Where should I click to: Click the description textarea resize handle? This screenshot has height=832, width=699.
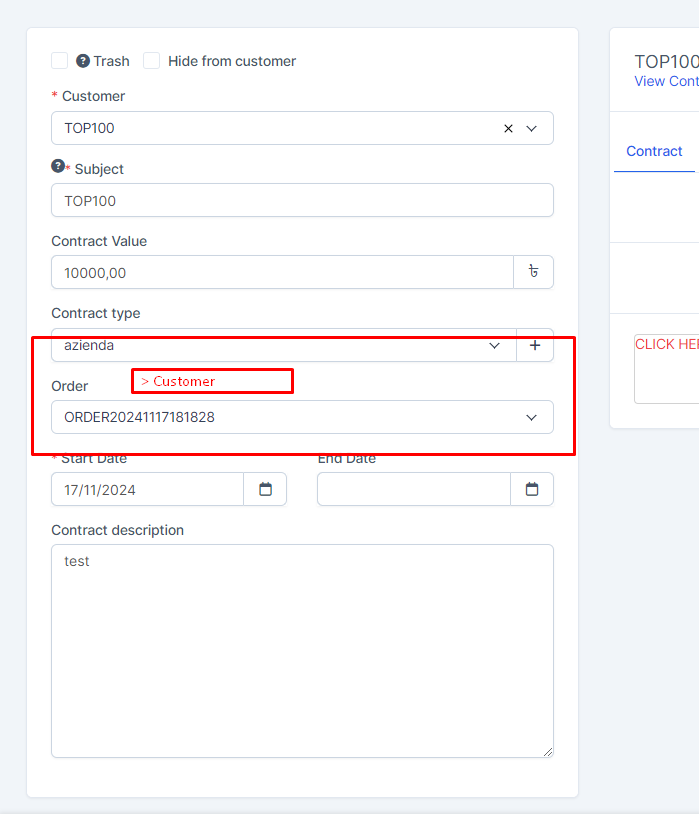pyautogui.click(x=547, y=751)
